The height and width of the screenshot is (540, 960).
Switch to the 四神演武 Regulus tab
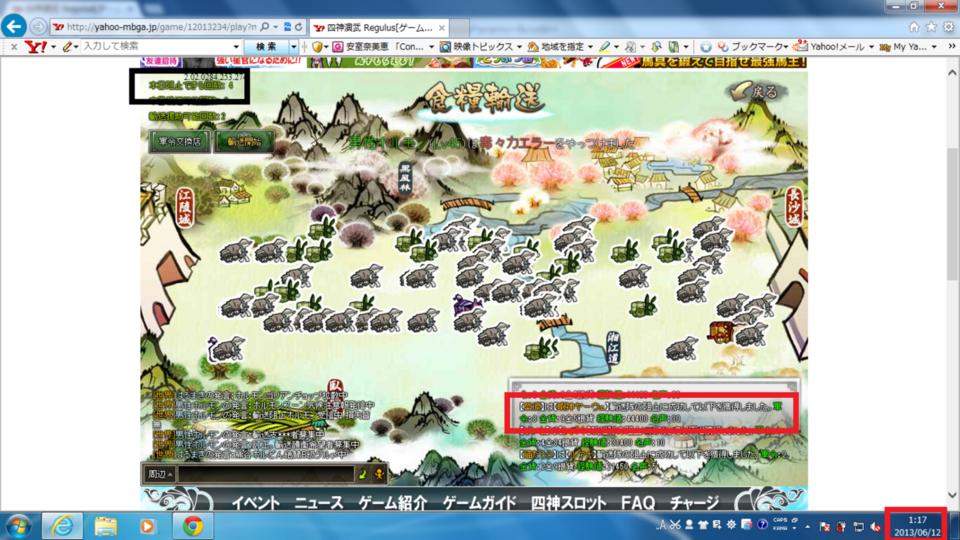point(380,28)
